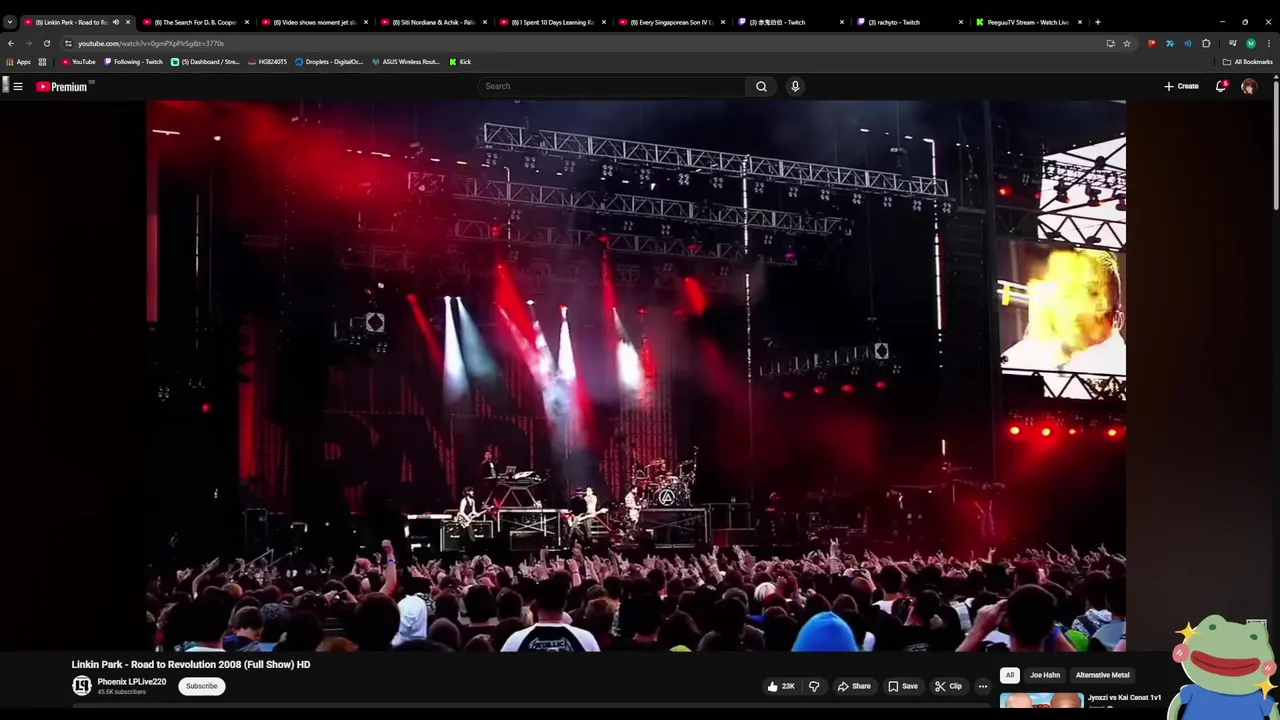
Task: Switch to Siti Nordiana & Achik tab
Action: (433, 22)
